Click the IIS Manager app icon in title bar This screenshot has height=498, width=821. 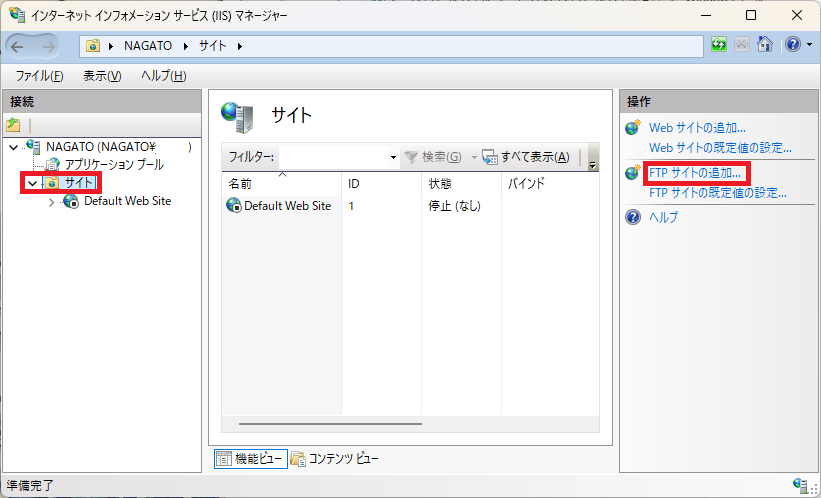click(16, 14)
